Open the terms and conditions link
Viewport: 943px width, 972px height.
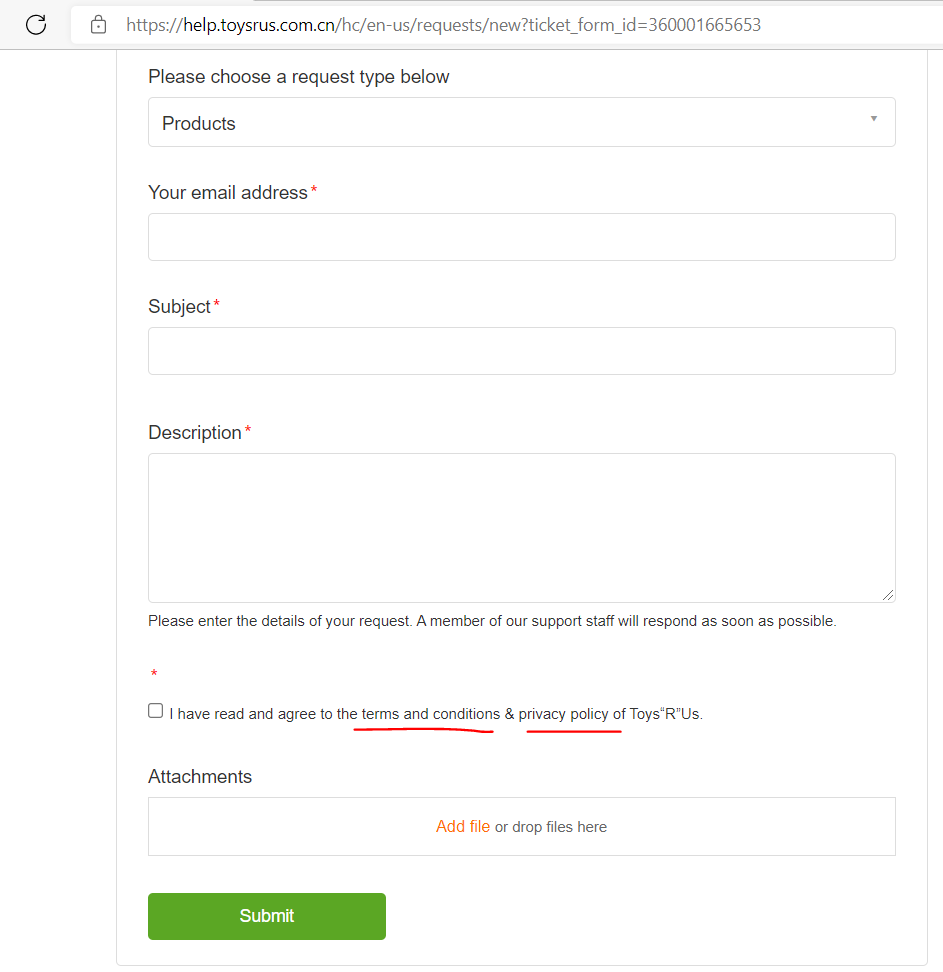[424, 714]
